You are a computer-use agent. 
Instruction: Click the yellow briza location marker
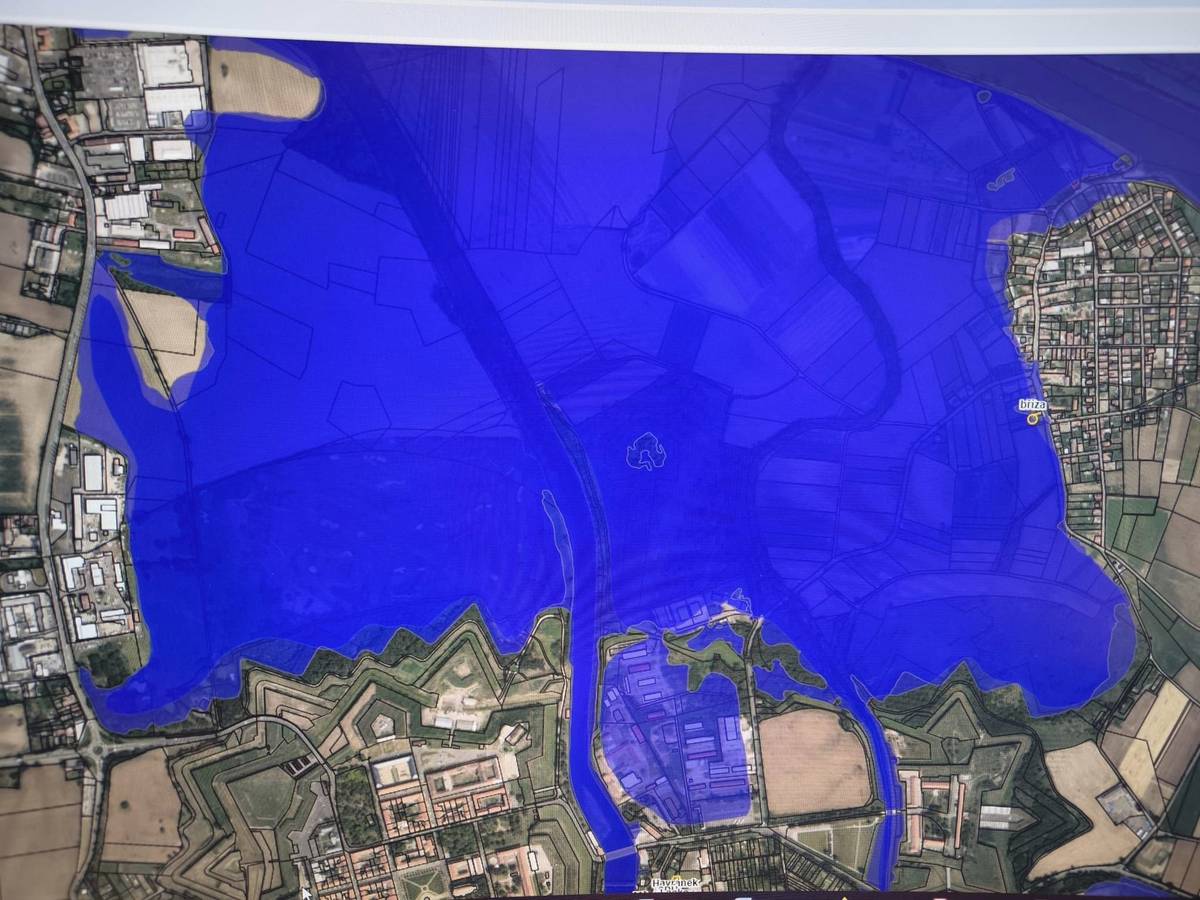click(x=1033, y=418)
